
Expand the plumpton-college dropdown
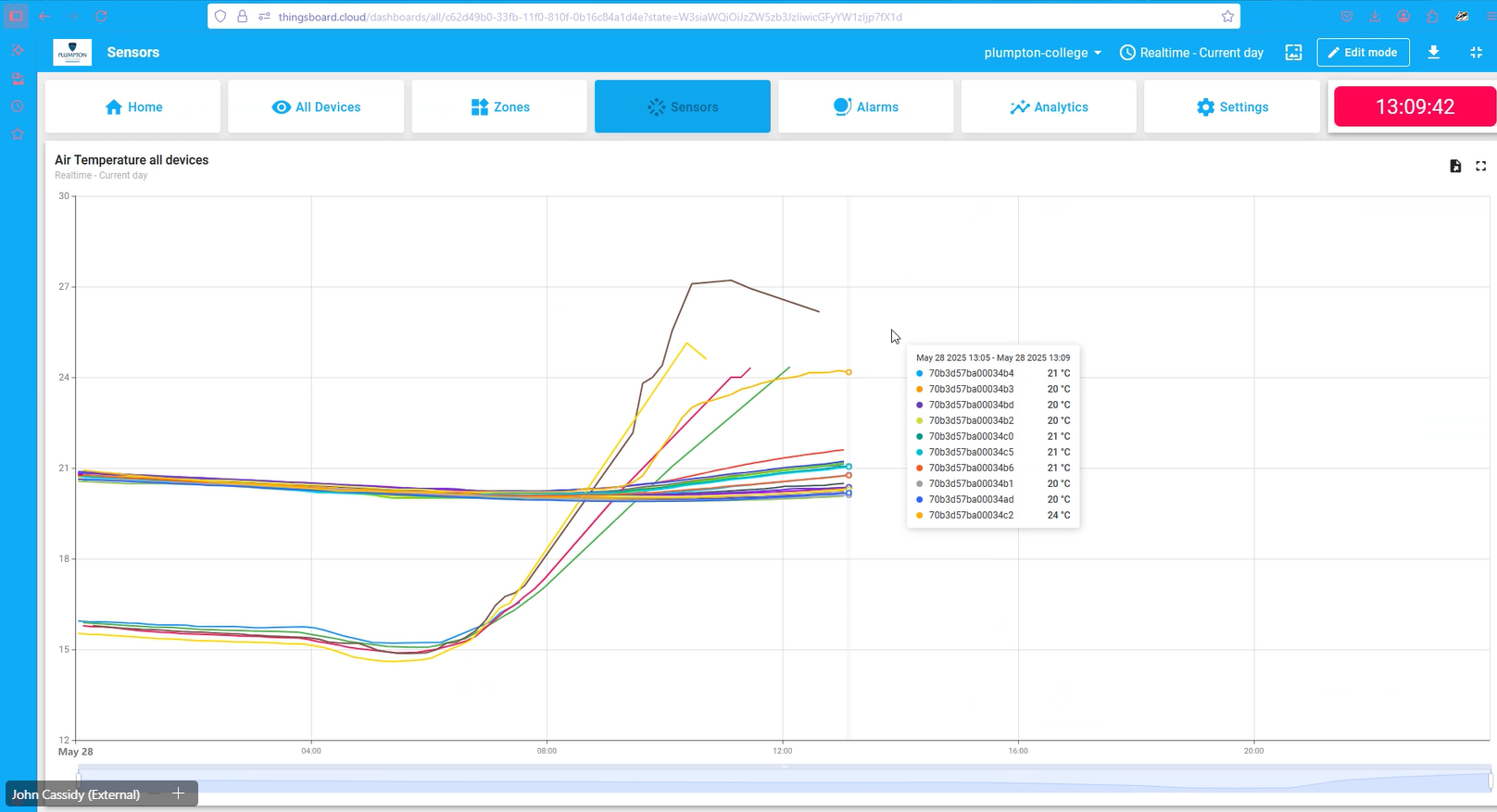(x=1042, y=53)
